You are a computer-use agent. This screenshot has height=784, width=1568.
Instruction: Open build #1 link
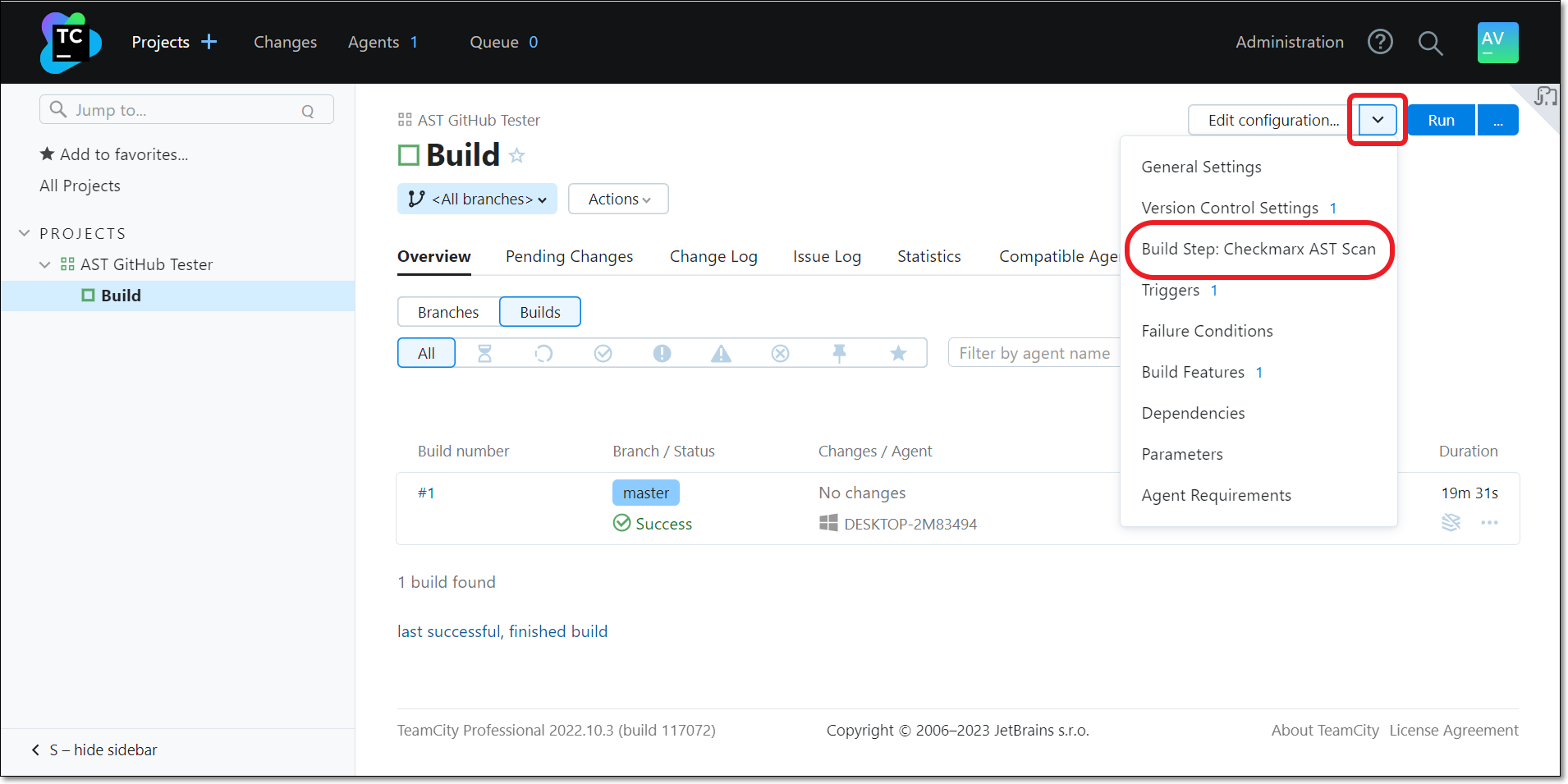pos(426,493)
